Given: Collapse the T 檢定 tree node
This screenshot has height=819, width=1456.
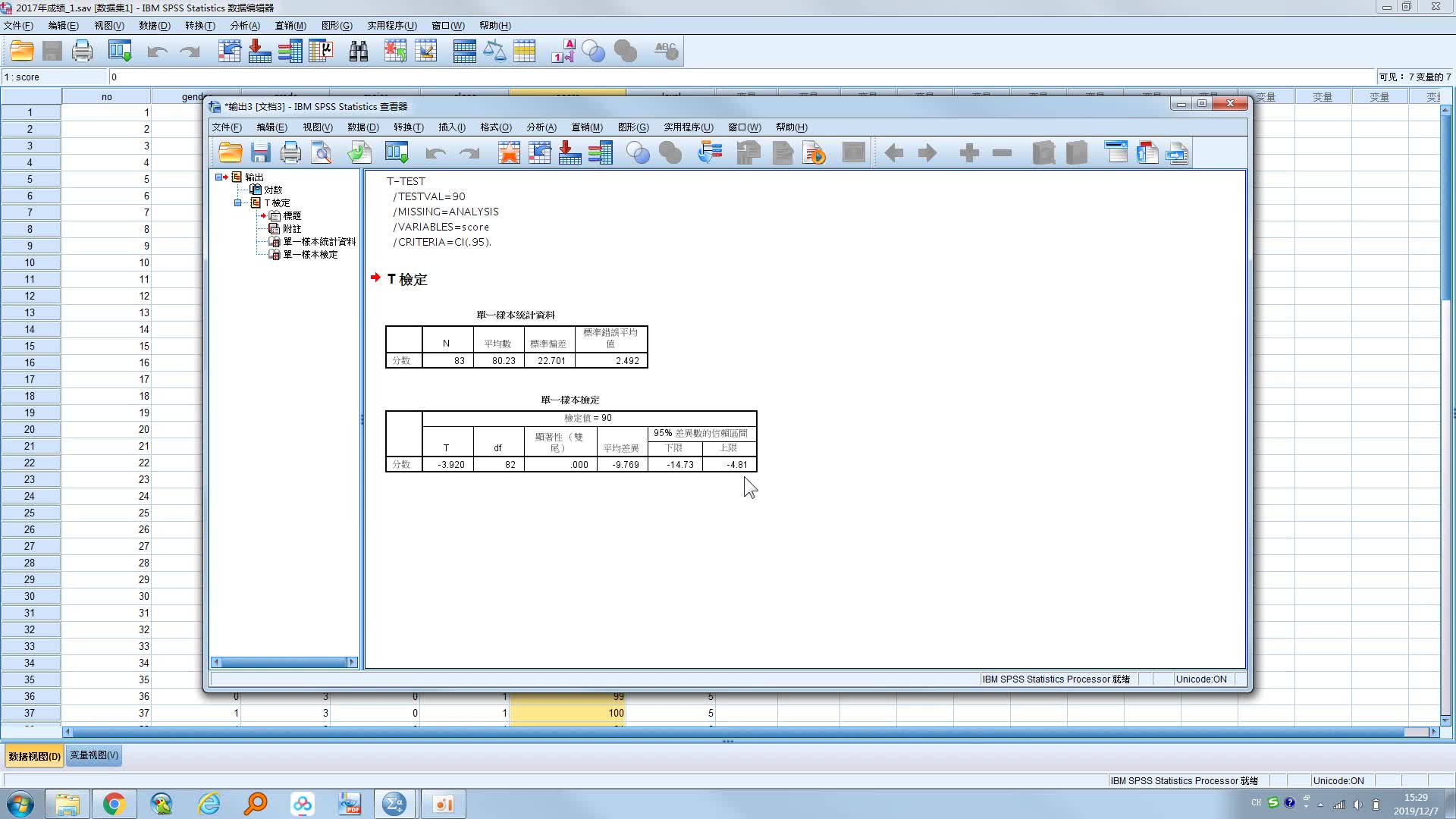Looking at the screenshot, I should click(237, 202).
